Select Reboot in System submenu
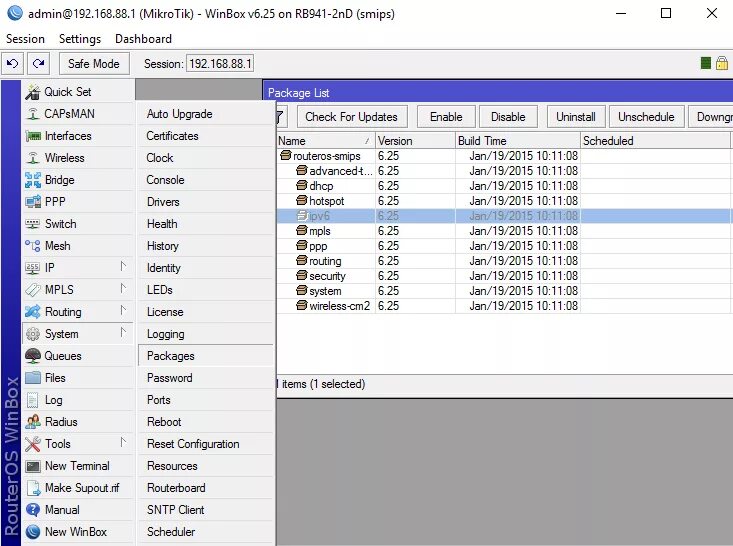 point(206,422)
